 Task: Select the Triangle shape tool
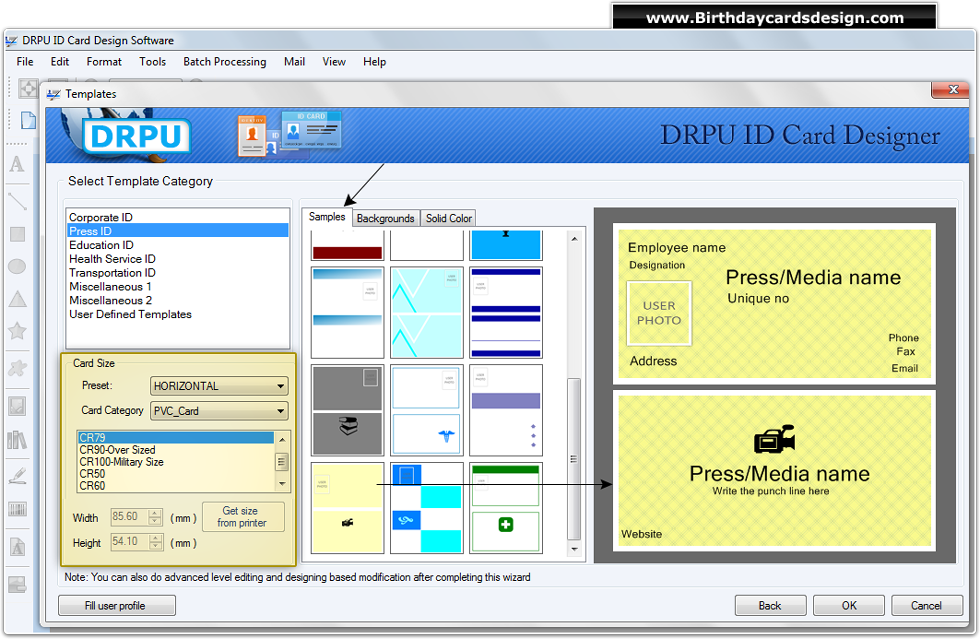pyautogui.click(x=17, y=299)
